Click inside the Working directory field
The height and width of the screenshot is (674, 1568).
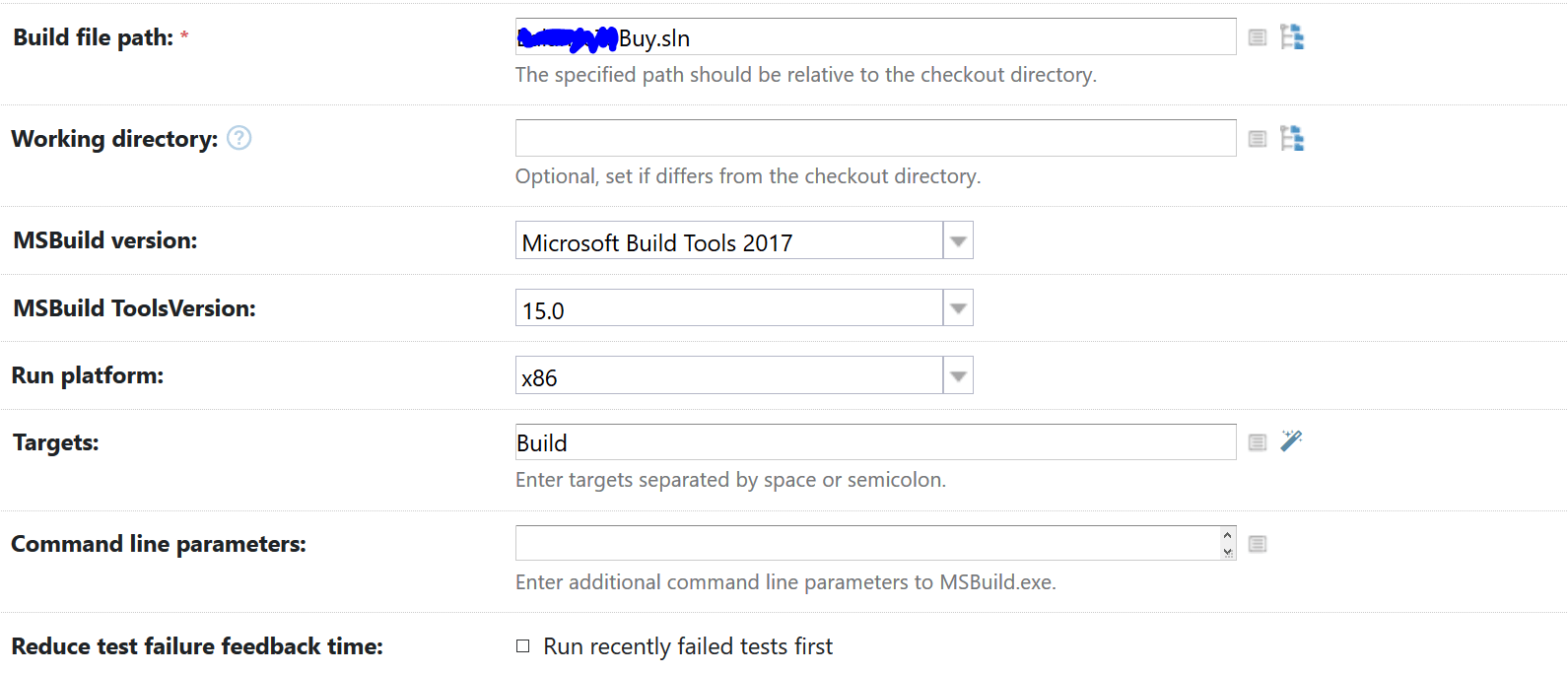875,138
